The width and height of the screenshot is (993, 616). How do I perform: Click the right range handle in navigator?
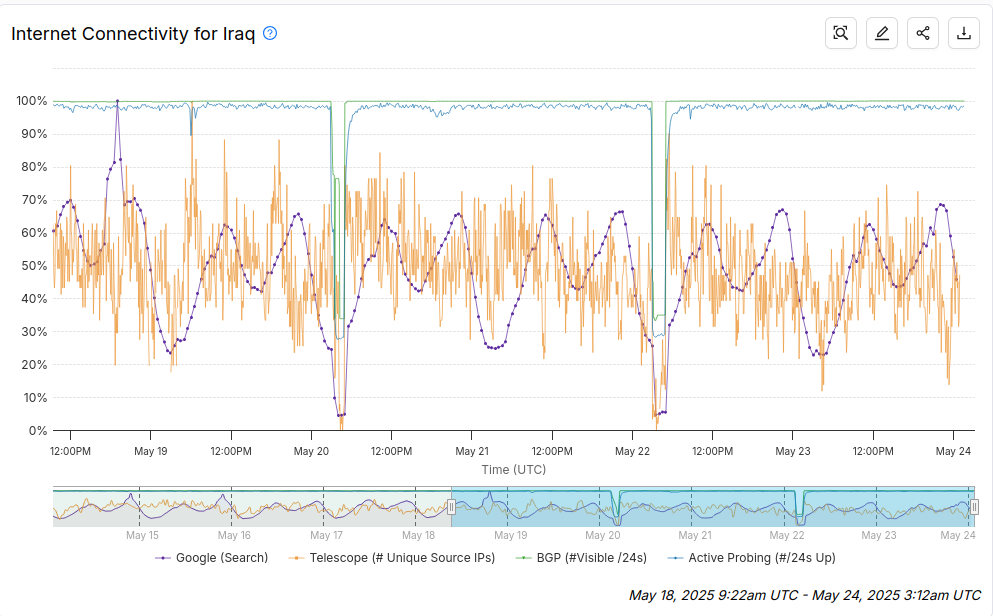(974, 506)
